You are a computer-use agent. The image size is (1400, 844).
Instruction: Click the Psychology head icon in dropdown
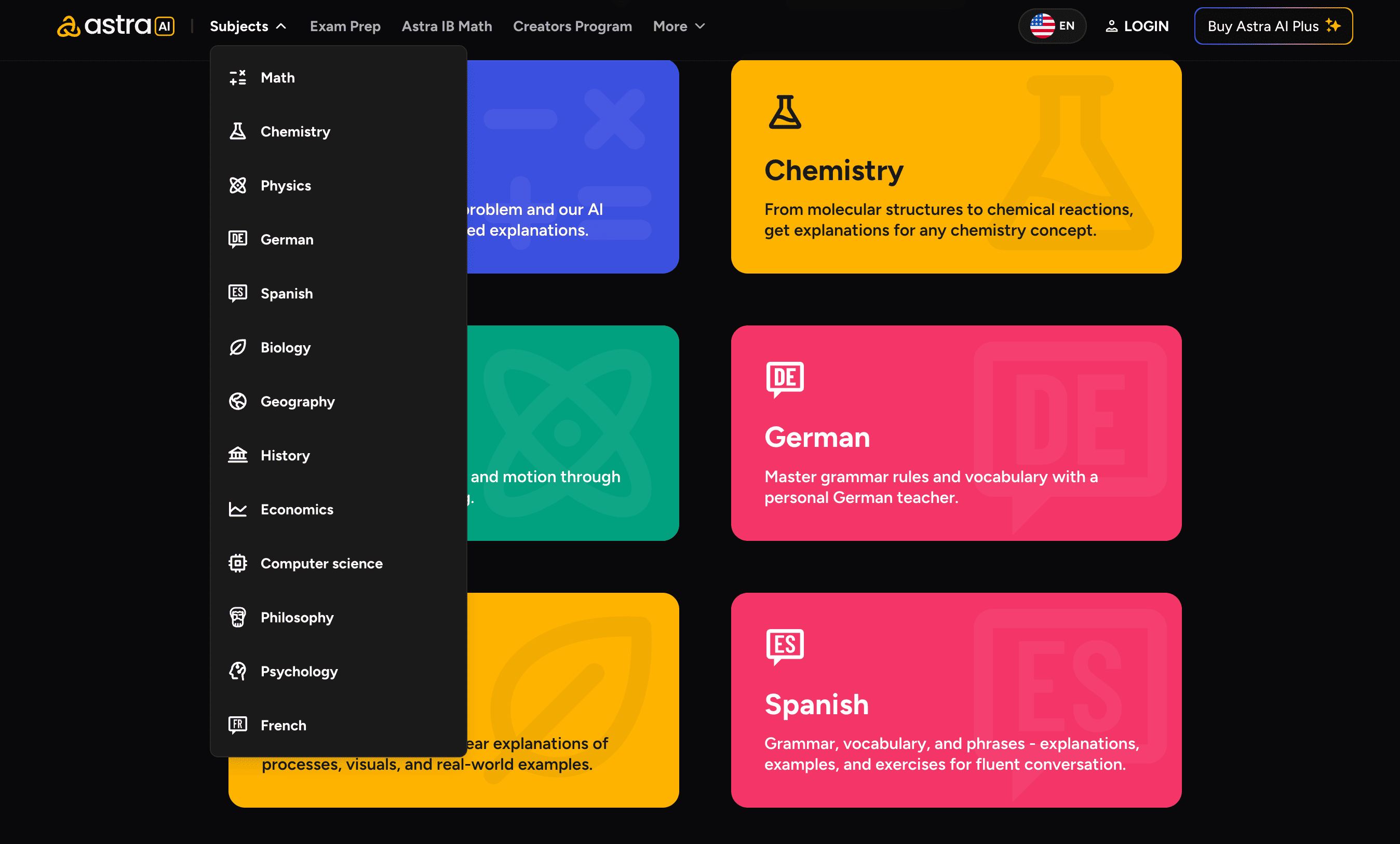pyautogui.click(x=237, y=671)
